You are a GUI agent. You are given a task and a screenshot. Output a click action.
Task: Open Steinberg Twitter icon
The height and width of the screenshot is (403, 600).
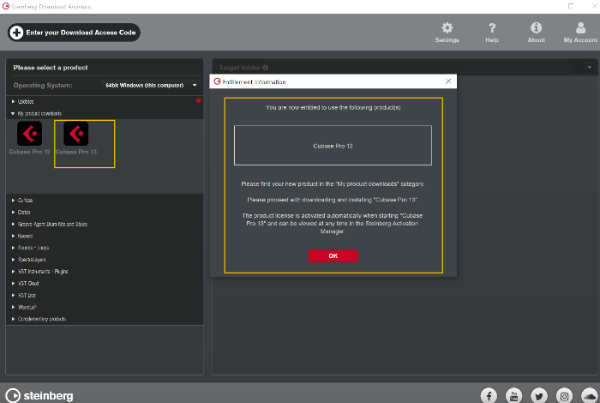[539, 395]
